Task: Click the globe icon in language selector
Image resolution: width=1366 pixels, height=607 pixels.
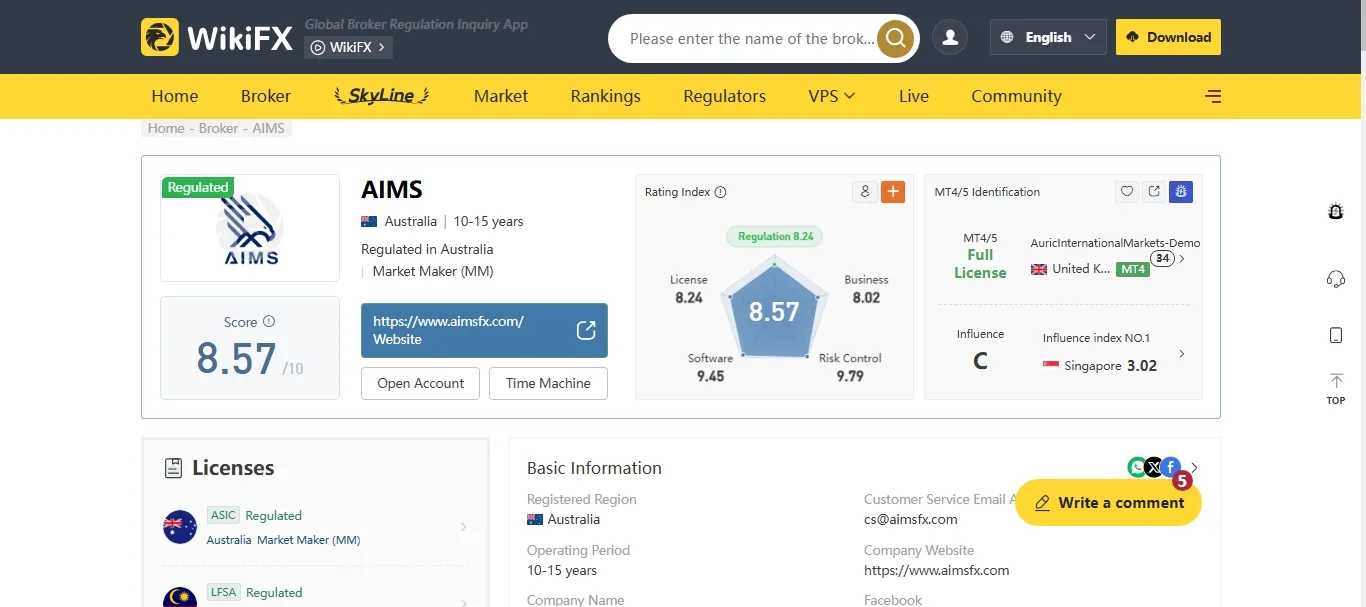Action: click(1009, 37)
